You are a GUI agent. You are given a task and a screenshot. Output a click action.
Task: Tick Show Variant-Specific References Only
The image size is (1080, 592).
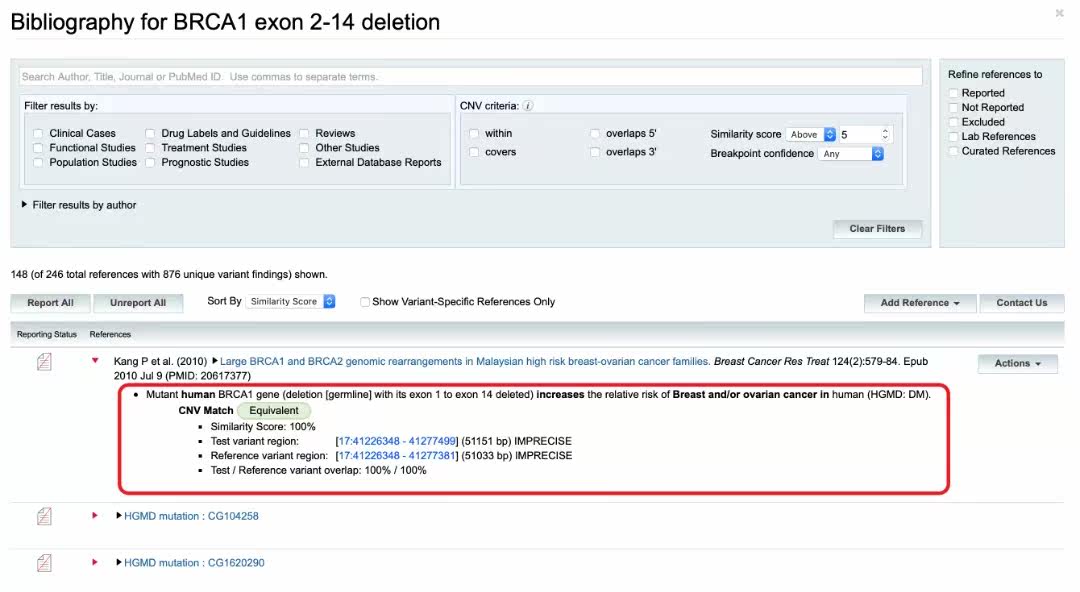click(x=365, y=302)
